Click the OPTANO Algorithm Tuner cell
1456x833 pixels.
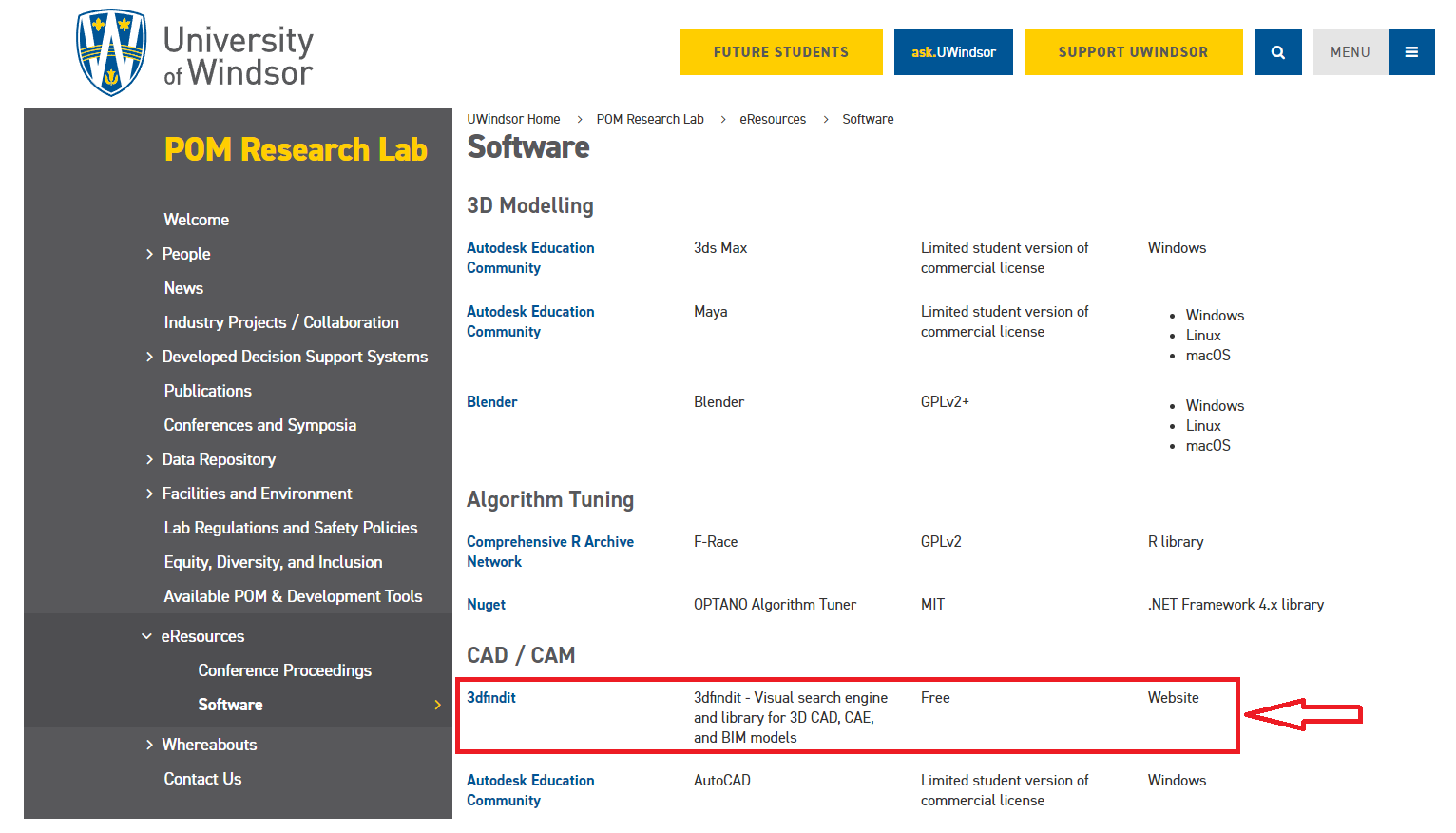[x=775, y=605]
